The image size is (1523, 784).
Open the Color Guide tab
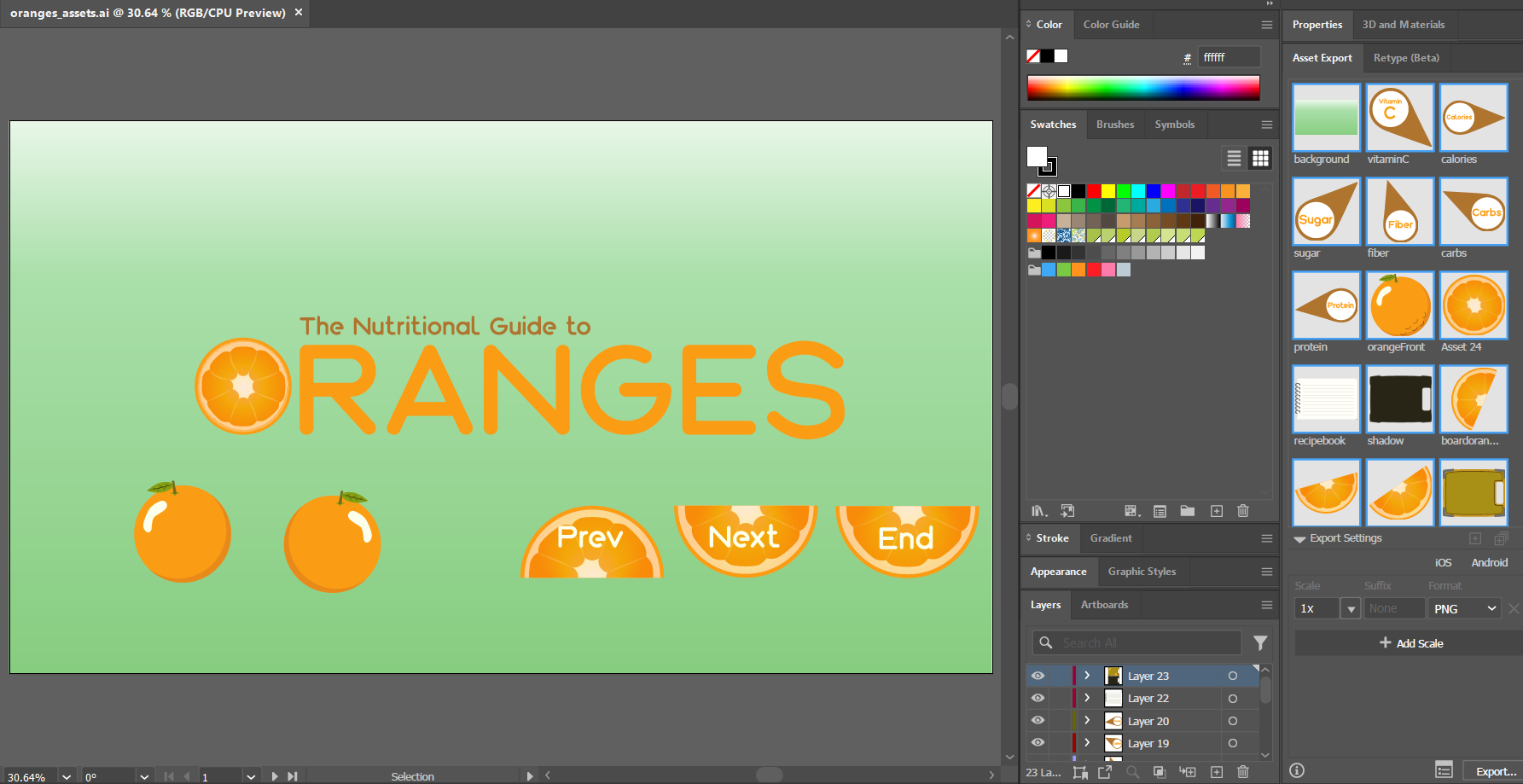click(1111, 25)
